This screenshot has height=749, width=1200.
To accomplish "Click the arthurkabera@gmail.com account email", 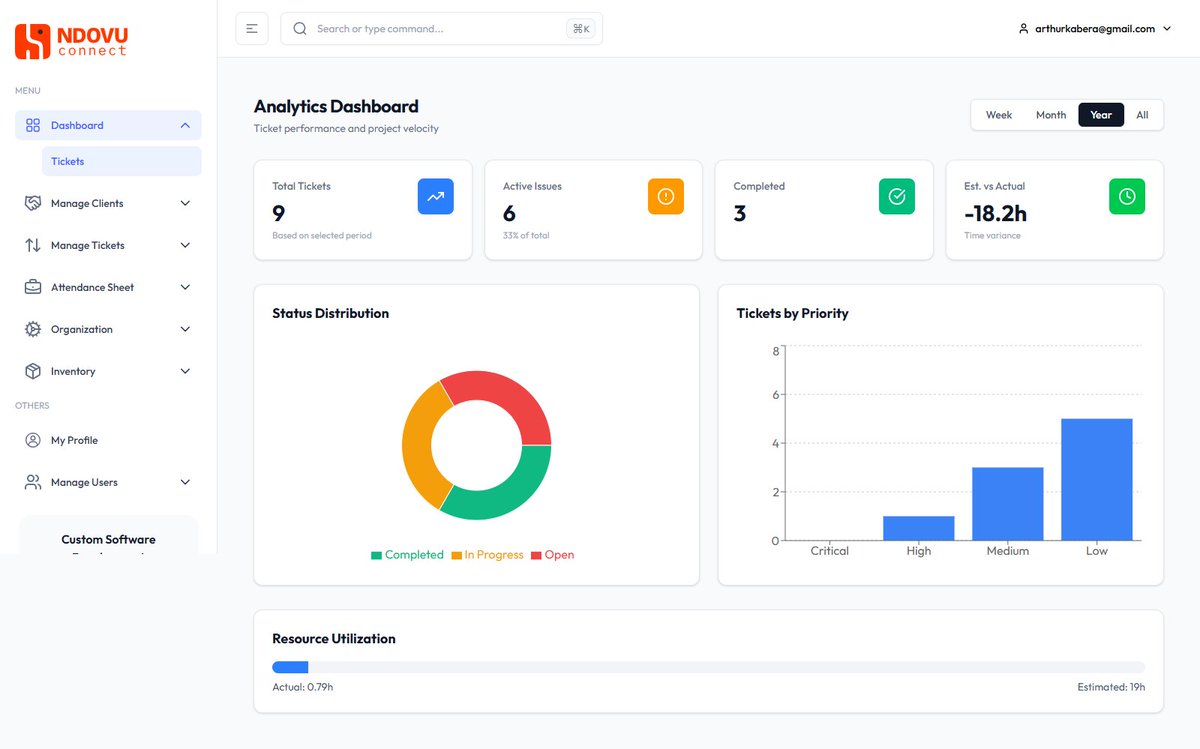I will tap(1095, 29).
